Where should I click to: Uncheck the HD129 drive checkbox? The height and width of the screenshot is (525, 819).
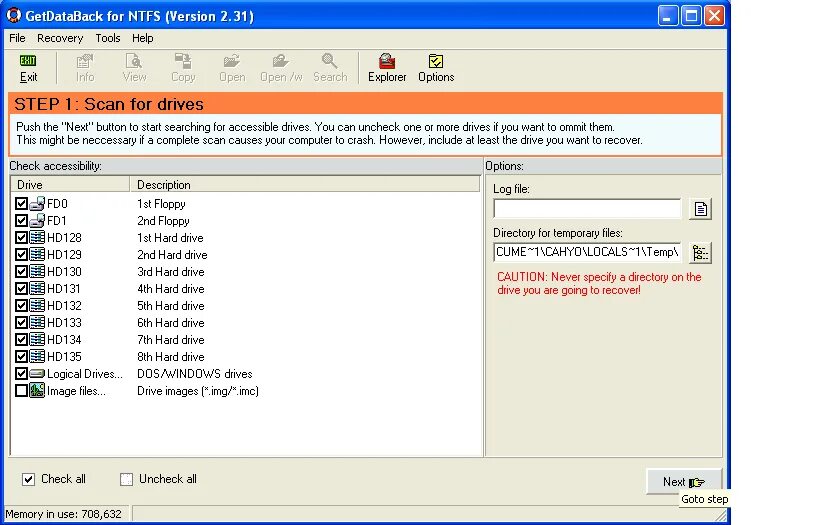click(21, 254)
